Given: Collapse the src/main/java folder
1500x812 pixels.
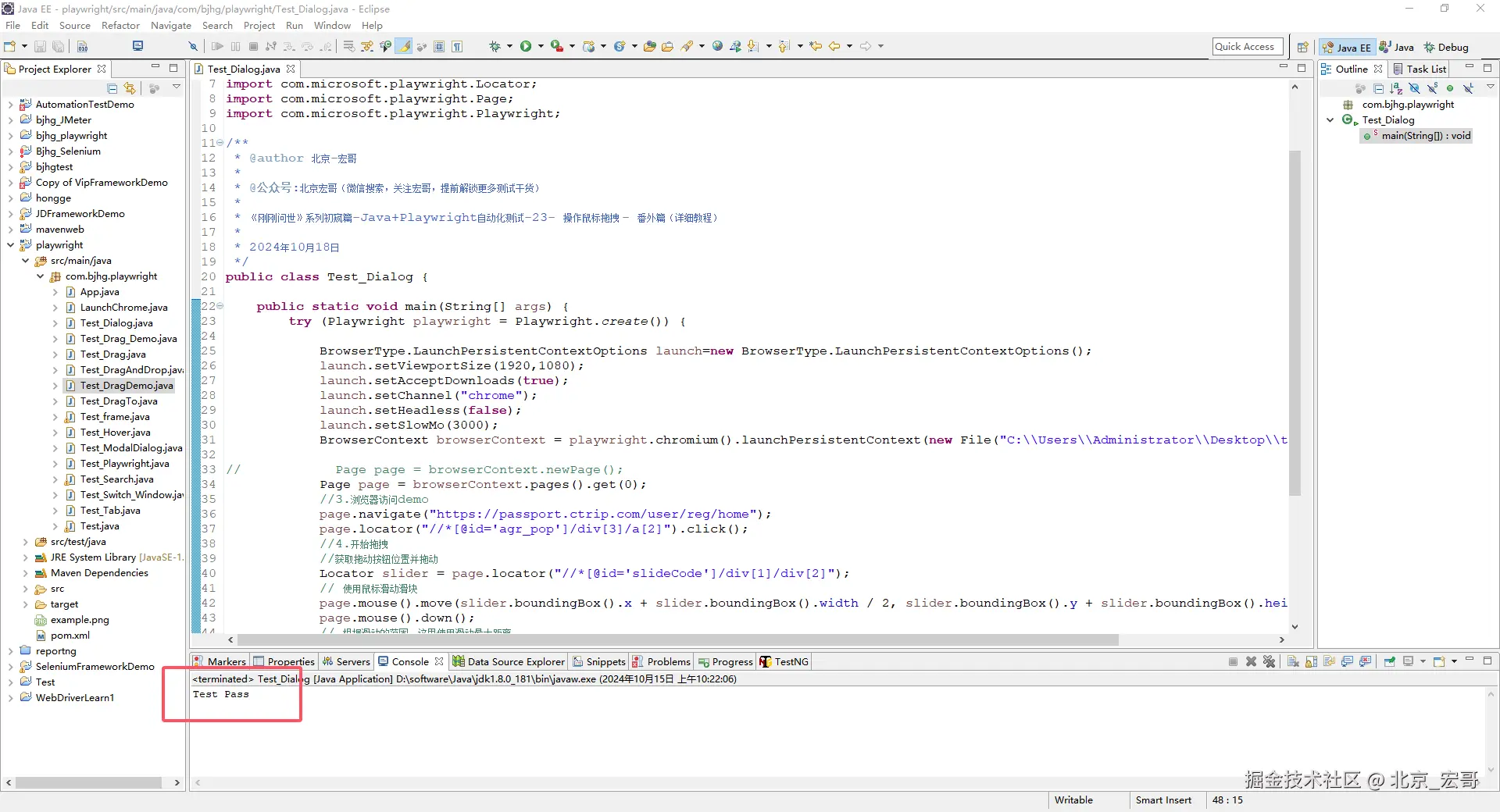Looking at the screenshot, I should 25,261.
